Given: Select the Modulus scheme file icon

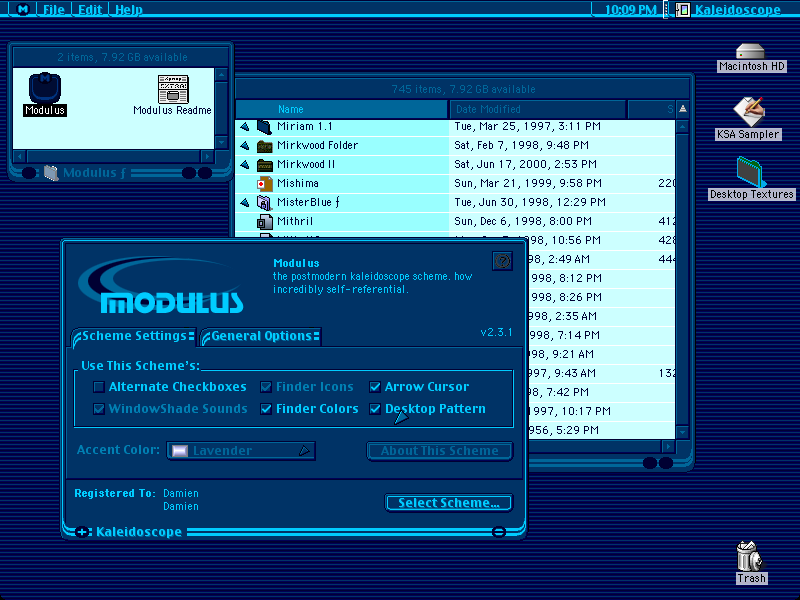Looking at the screenshot, I should [x=45, y=88].
